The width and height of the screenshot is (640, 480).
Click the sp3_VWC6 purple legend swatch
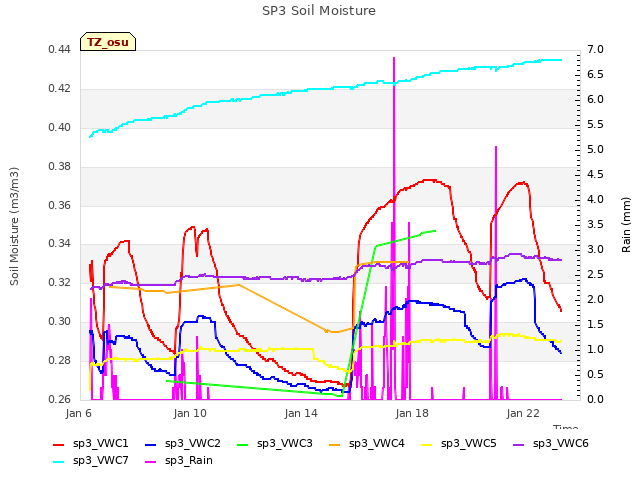pos(519,445)
